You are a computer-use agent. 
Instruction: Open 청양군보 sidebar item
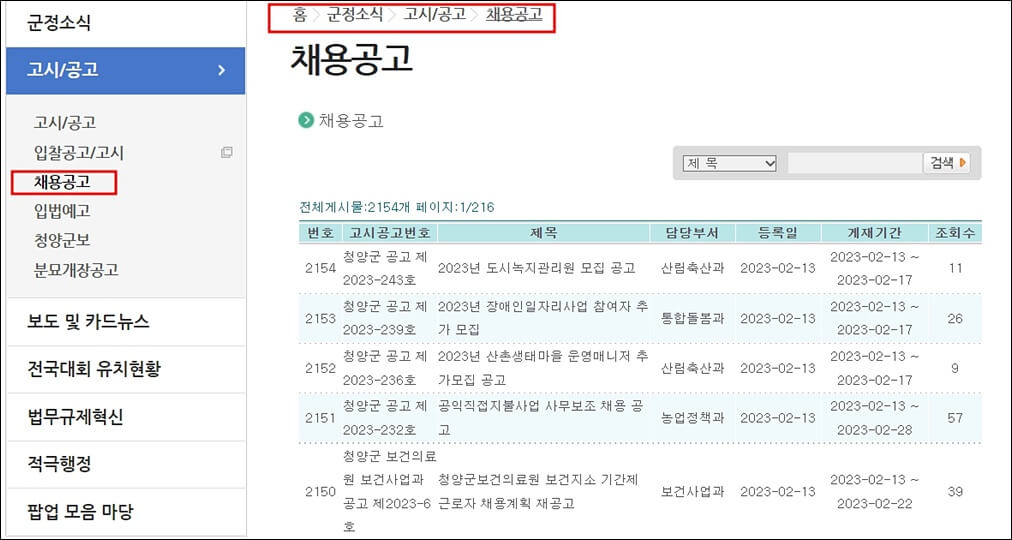click(x=62, y=240)
